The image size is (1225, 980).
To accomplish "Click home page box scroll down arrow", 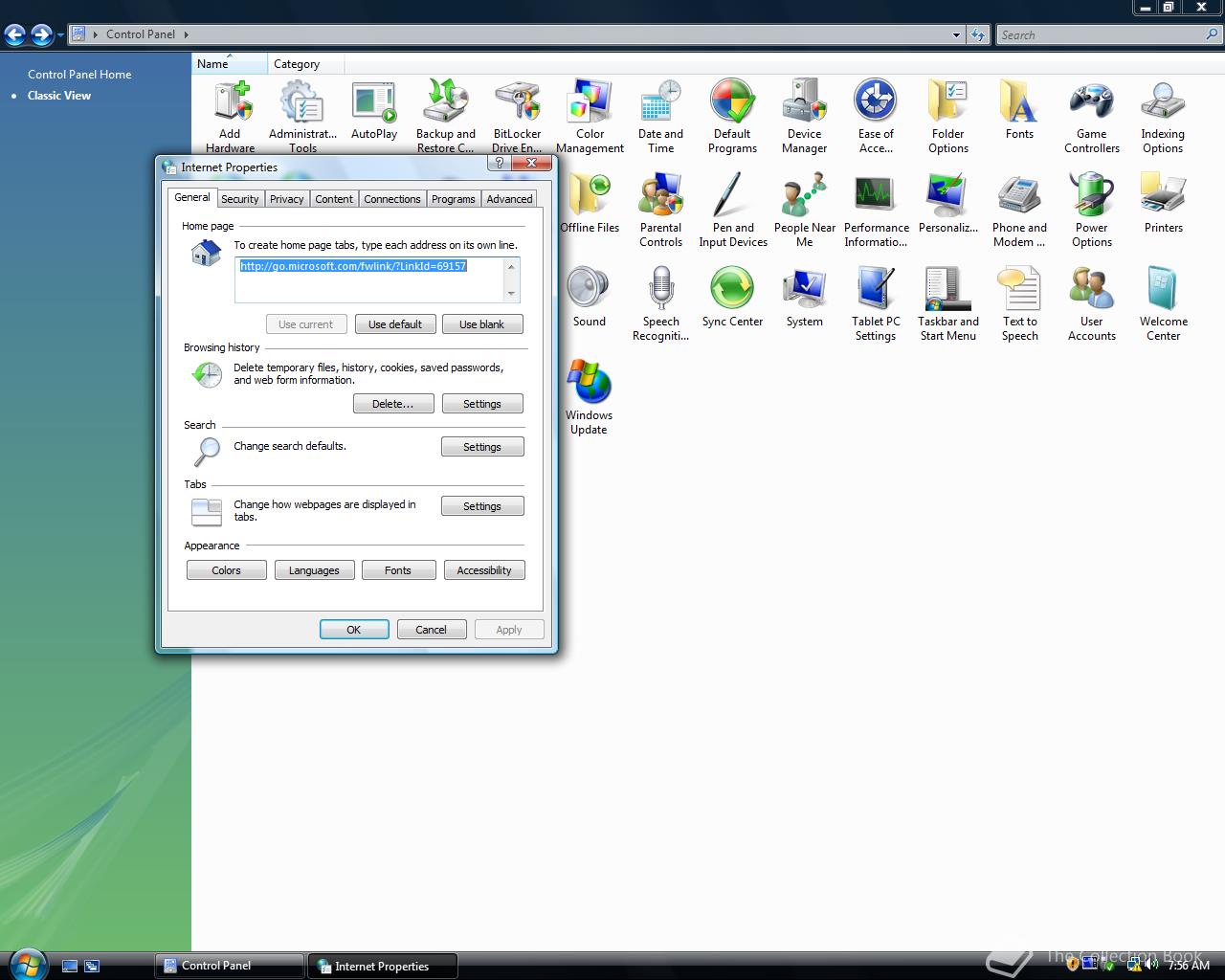I will point(511,294).
